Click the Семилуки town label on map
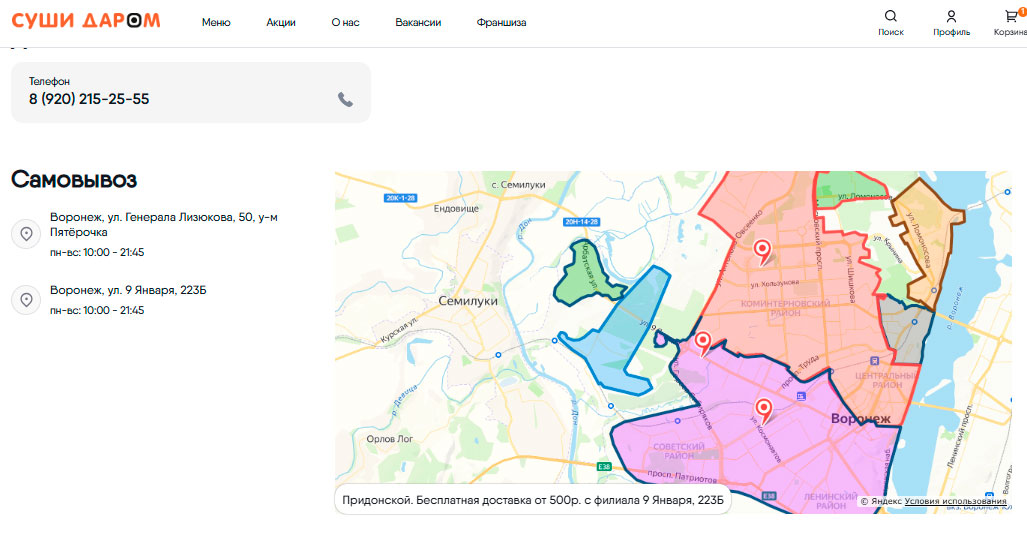This screenshot has height=538, width=1027. pos(468,301)
